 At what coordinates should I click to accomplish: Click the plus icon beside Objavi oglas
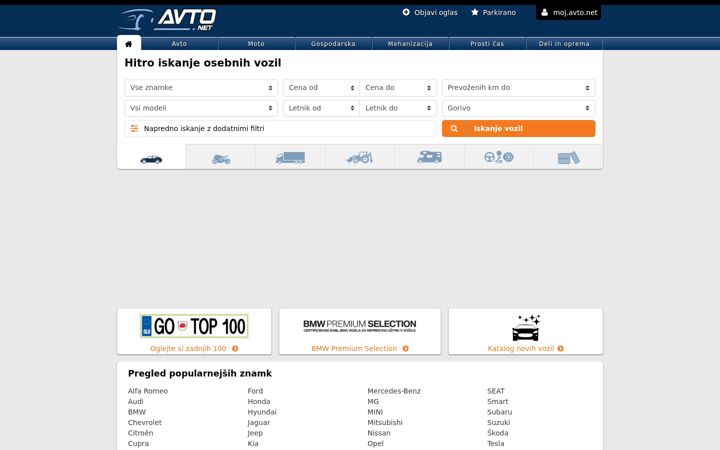[406, 12]
